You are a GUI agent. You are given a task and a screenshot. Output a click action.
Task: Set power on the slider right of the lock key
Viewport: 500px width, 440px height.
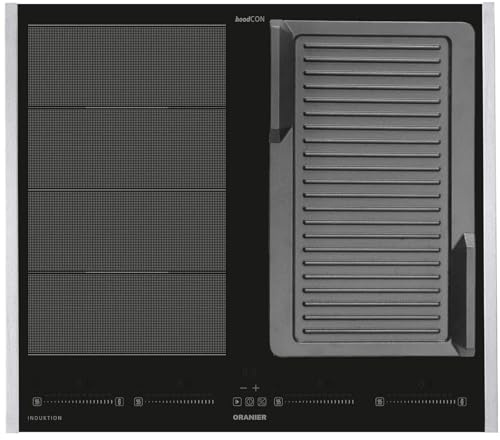tap(320, 402)
